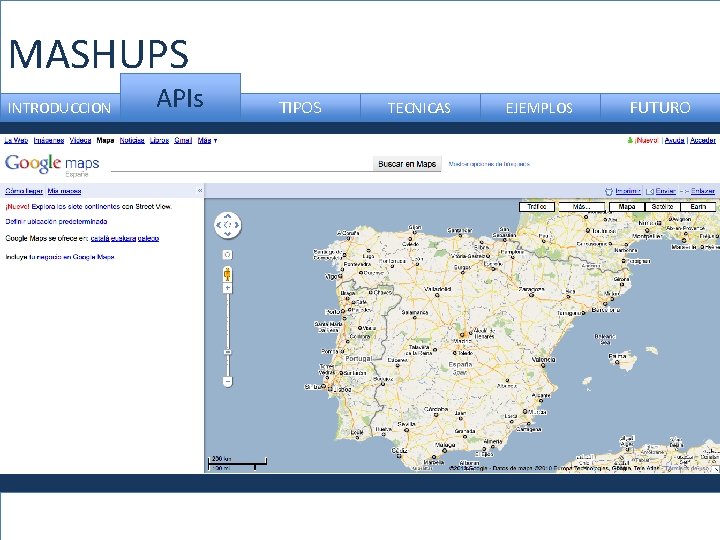Zoom in with the plus button
Image resolution: width=720 pixels, height=540 pixels.
[x=227, y=288]
